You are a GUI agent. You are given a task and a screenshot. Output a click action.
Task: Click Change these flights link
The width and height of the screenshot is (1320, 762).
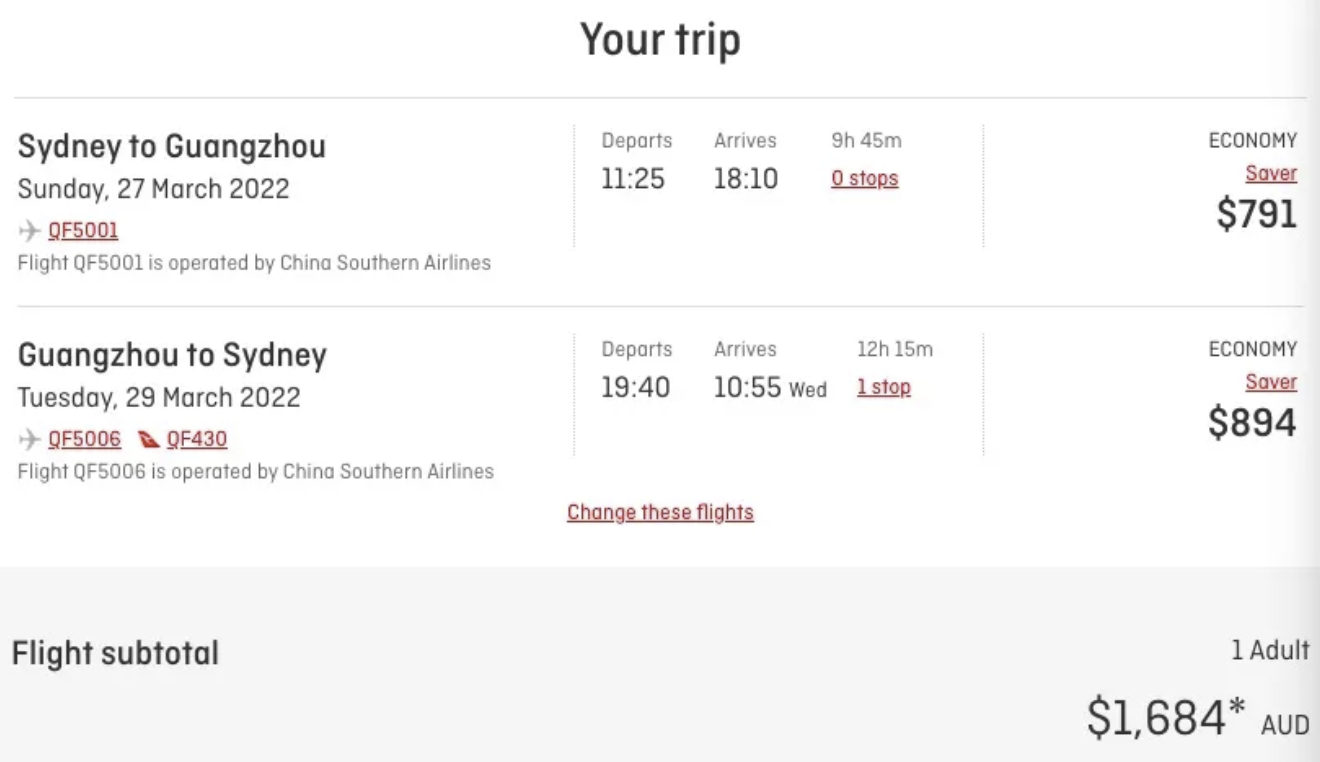coord(660,512)
